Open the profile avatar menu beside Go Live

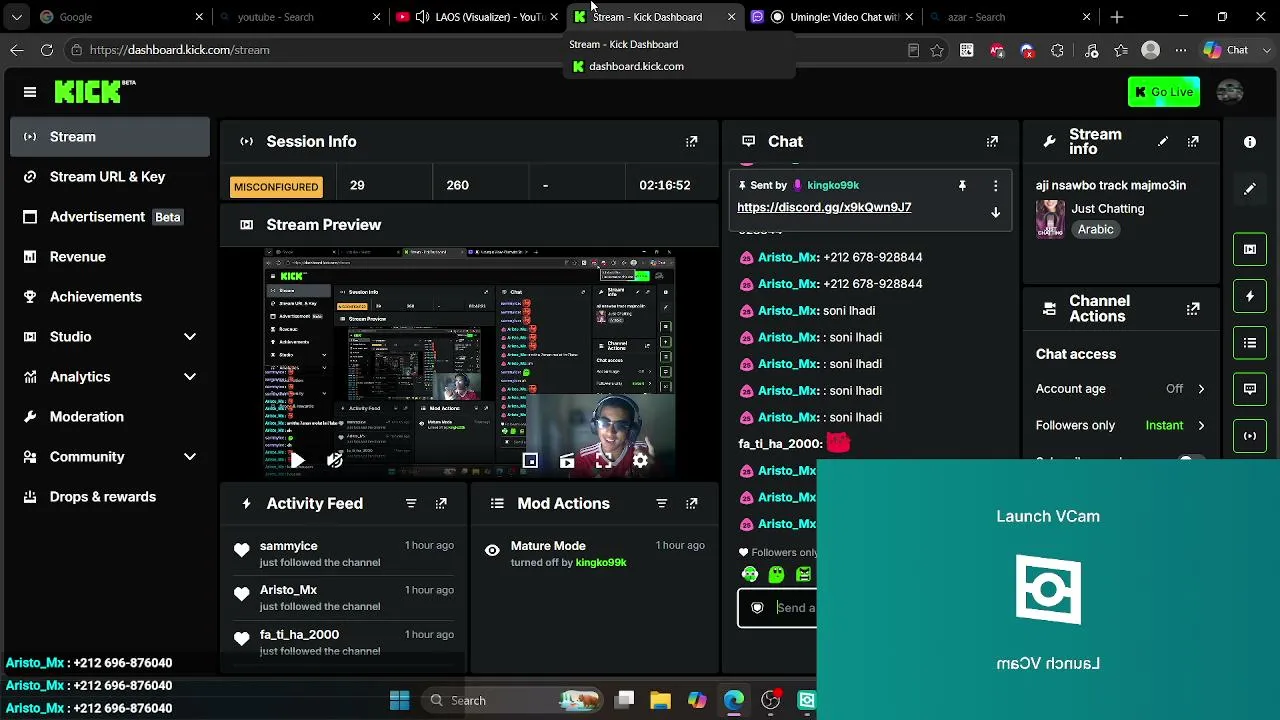click(1230, 92)
